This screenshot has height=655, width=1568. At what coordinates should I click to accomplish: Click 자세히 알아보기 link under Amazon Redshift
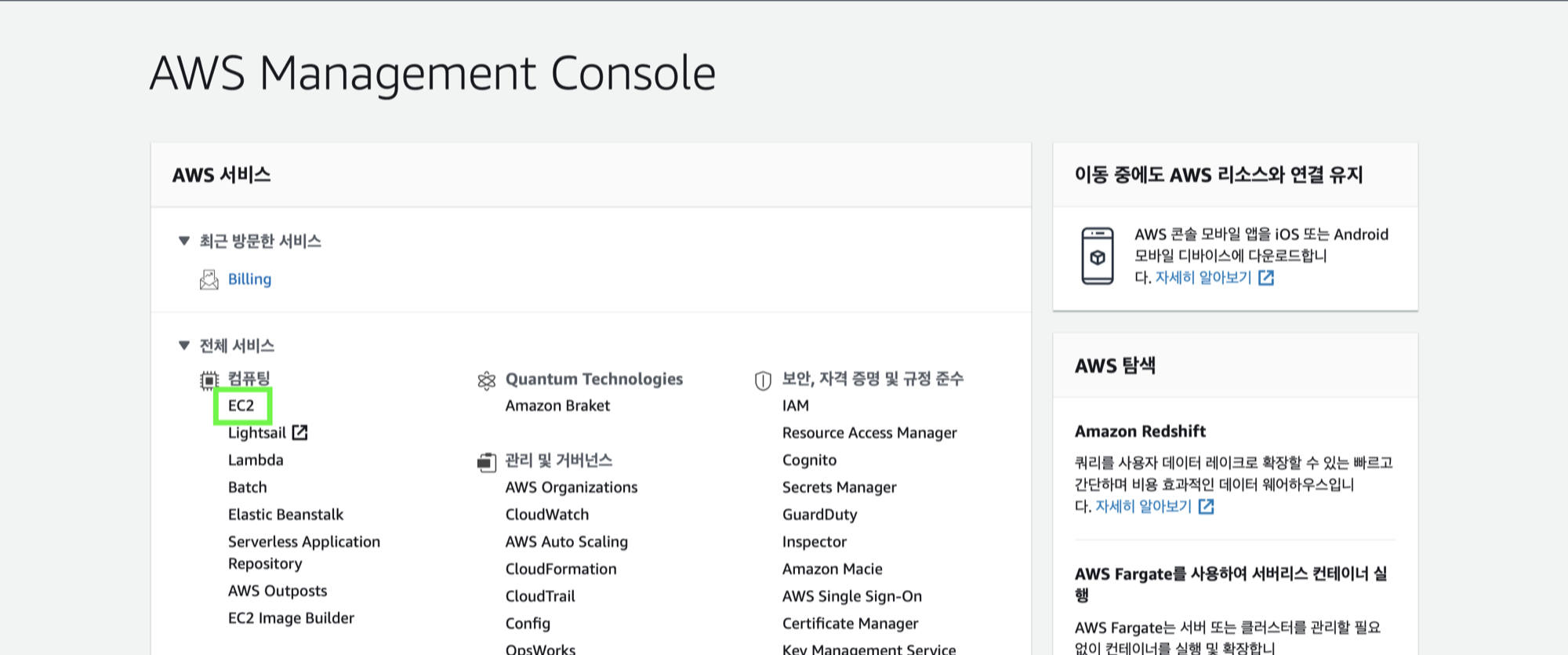point(1143,507)
